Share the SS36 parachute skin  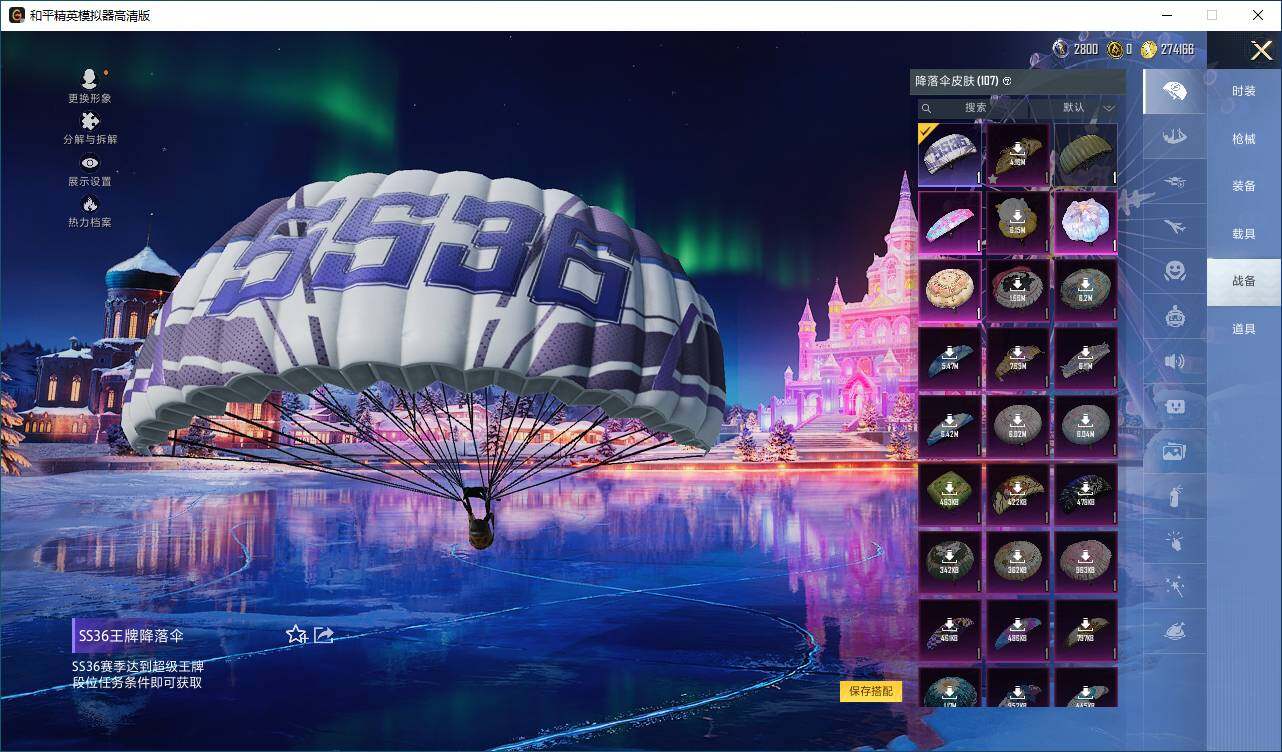point(324,634)
